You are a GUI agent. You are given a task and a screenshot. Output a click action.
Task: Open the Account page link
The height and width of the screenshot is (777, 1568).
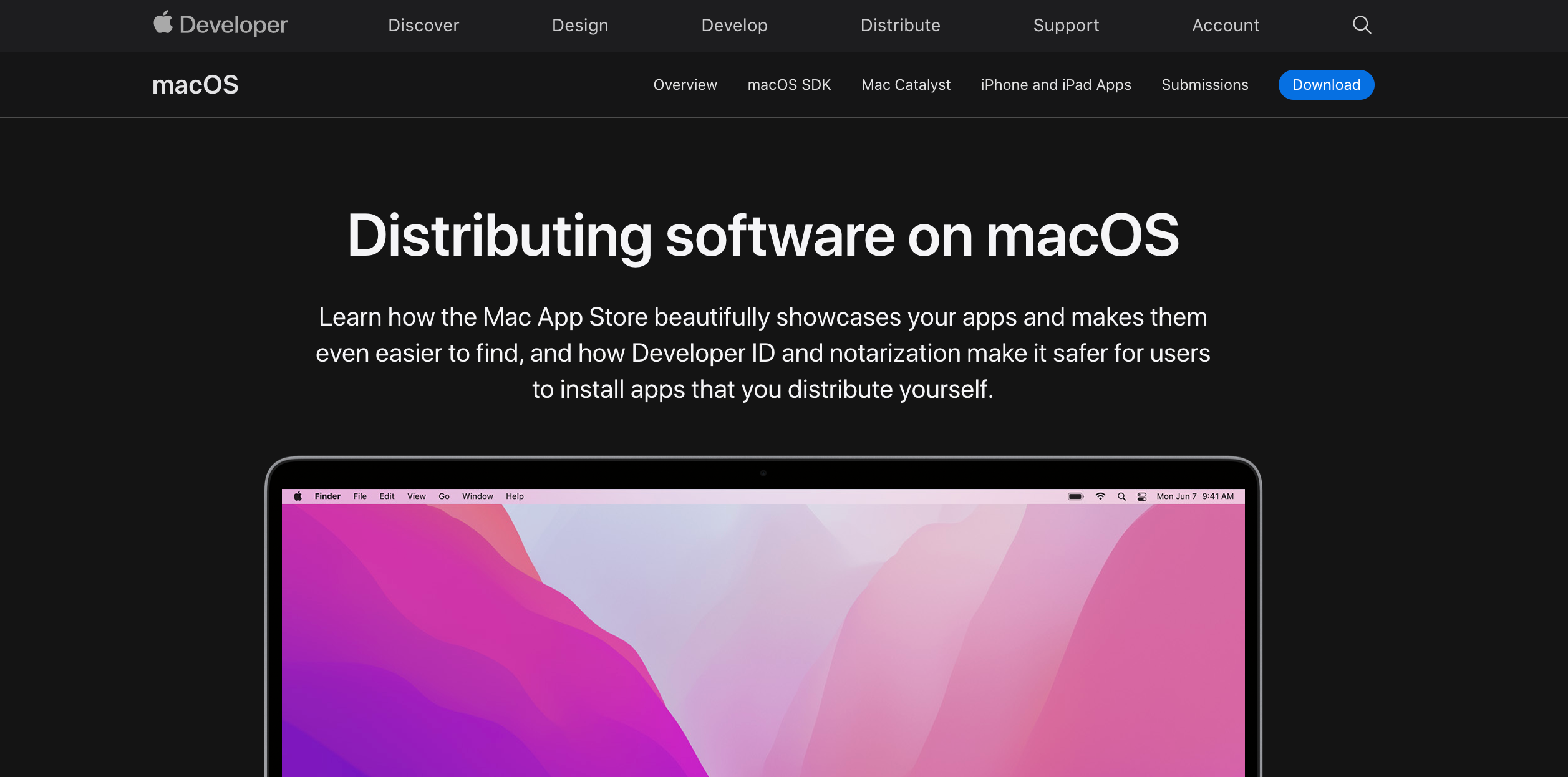click(1226, 25)
